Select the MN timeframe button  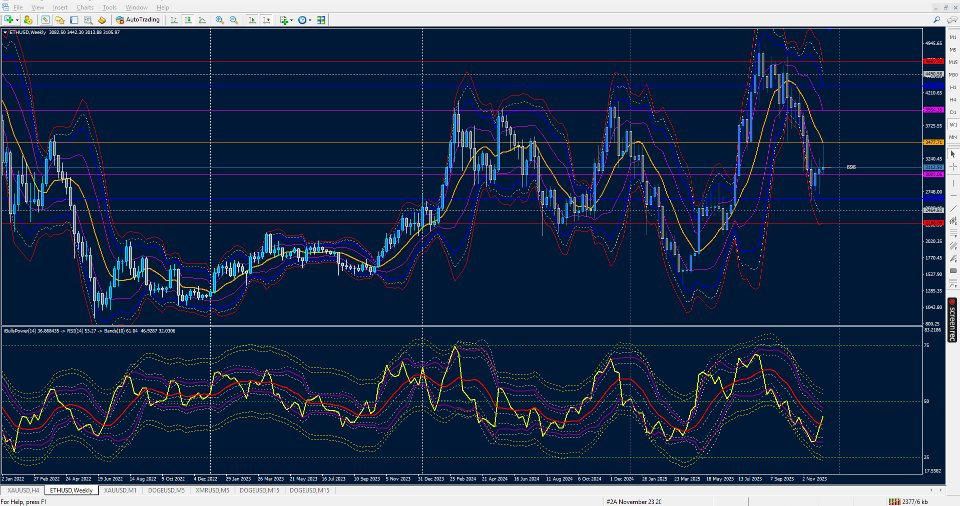(x=953, y=137)
